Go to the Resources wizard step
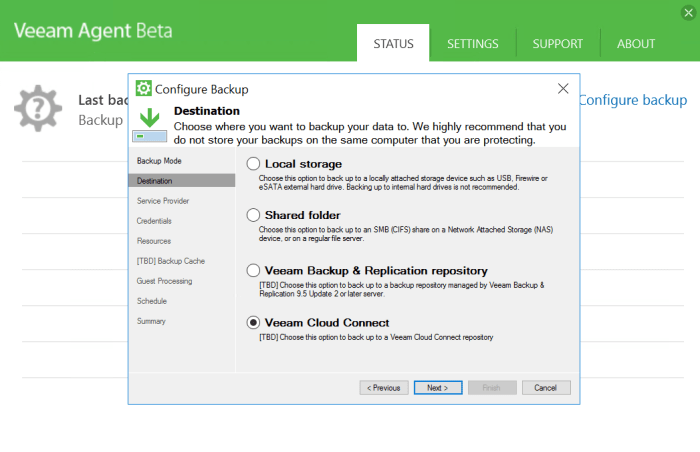 click(x=154, y=241)
